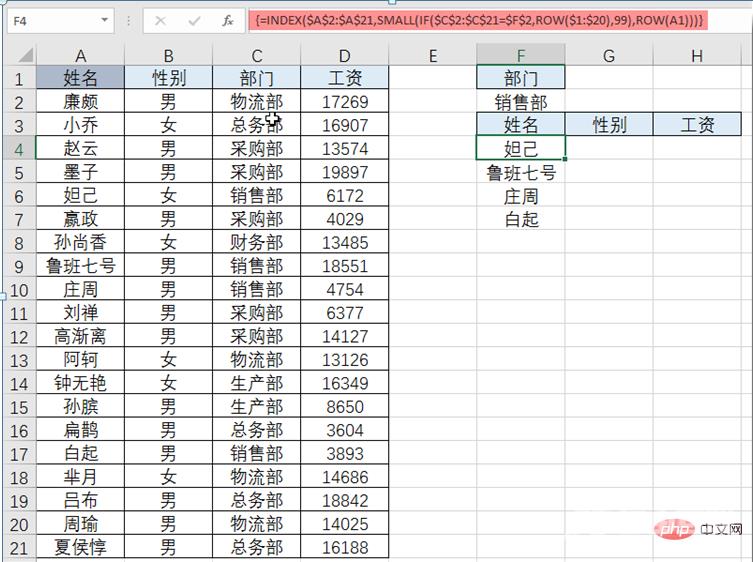The image size is (753, 562).
Task: Click 鲁班七号 in column A
Action: [80, 266]
